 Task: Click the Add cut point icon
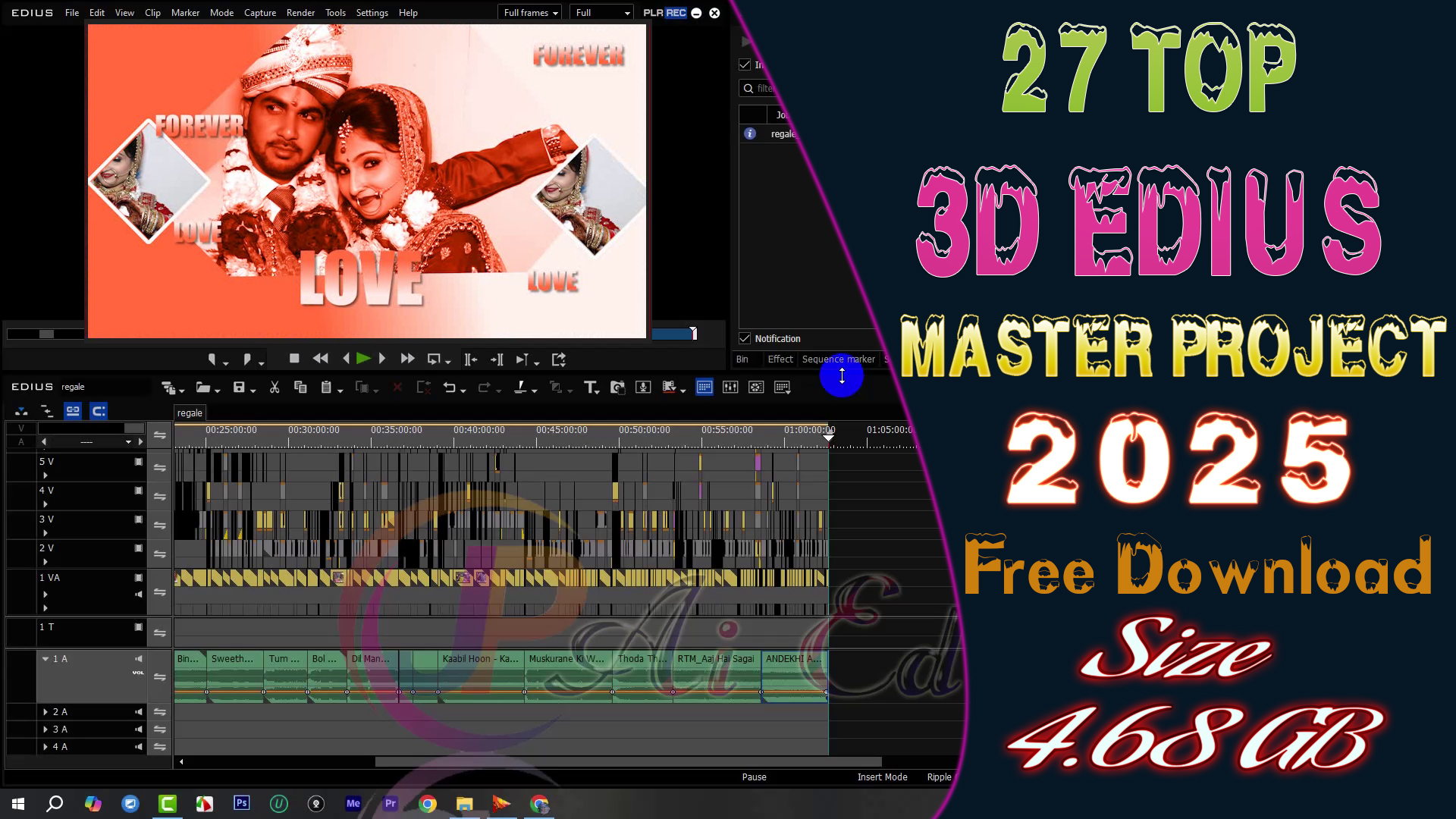click(x=520, y=388)
